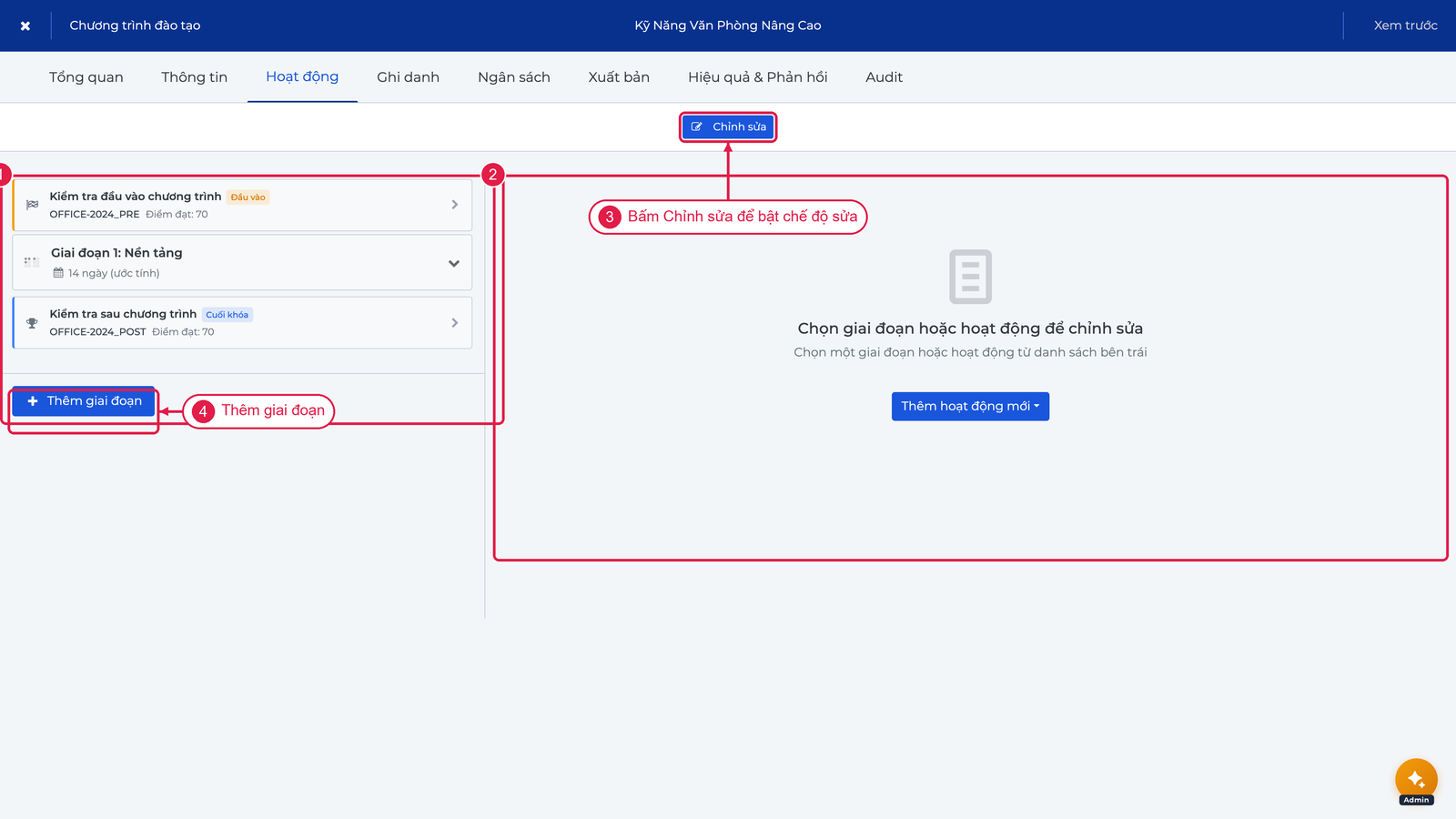Select the Hoạt động tab

(302, 77)
